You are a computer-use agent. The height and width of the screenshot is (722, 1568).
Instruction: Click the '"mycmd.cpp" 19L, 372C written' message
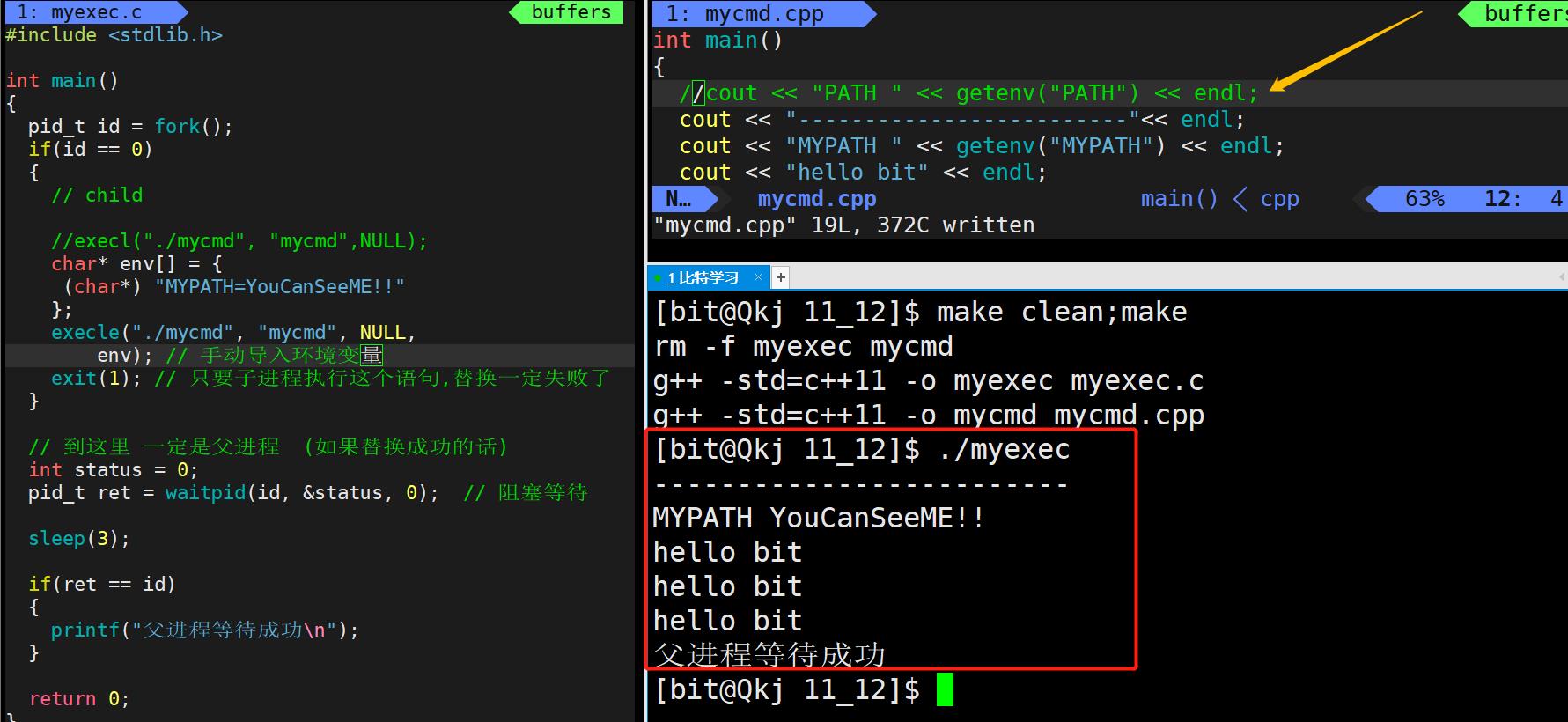(x=843, y=225)
